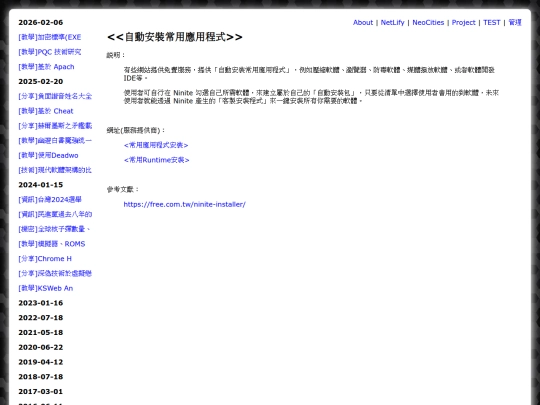Open article [分享]深偽技術於虛擬戀

pos(55,273)
